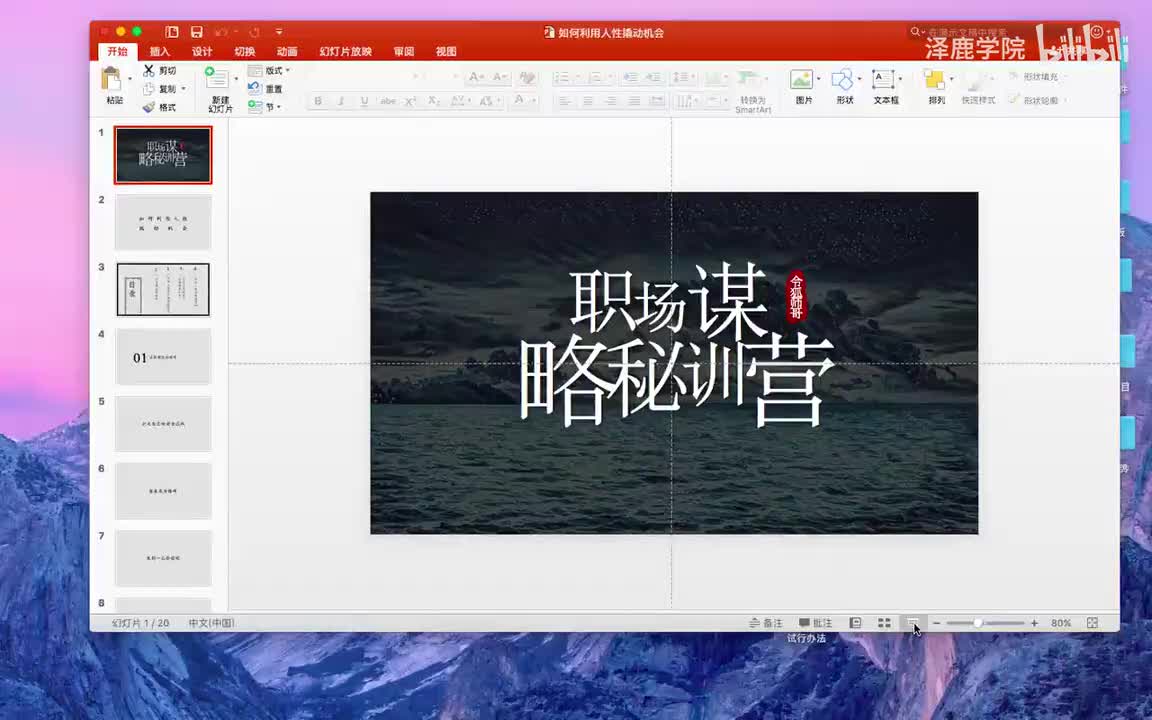
Task: Click Convert to SmartArt (转换为SmartArt) icon
Action: (x=749, y=79)
